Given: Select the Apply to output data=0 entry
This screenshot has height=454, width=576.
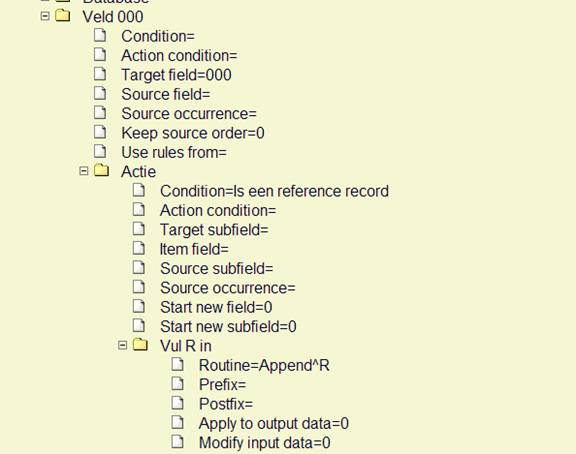Looking at the screenshot, I should pyautogui.click(x=274, y=424).
